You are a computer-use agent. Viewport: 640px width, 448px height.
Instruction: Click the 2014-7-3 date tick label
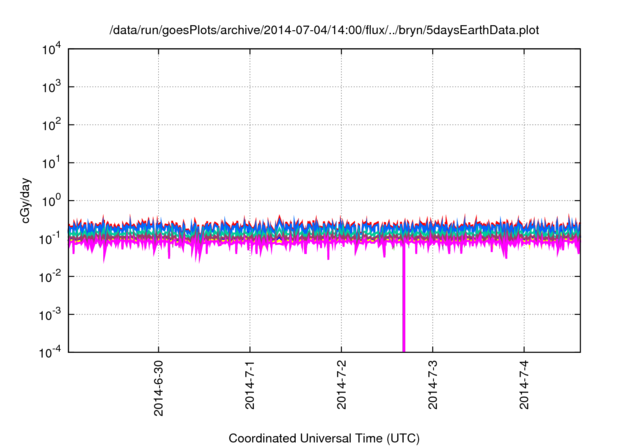click(433, 385)
